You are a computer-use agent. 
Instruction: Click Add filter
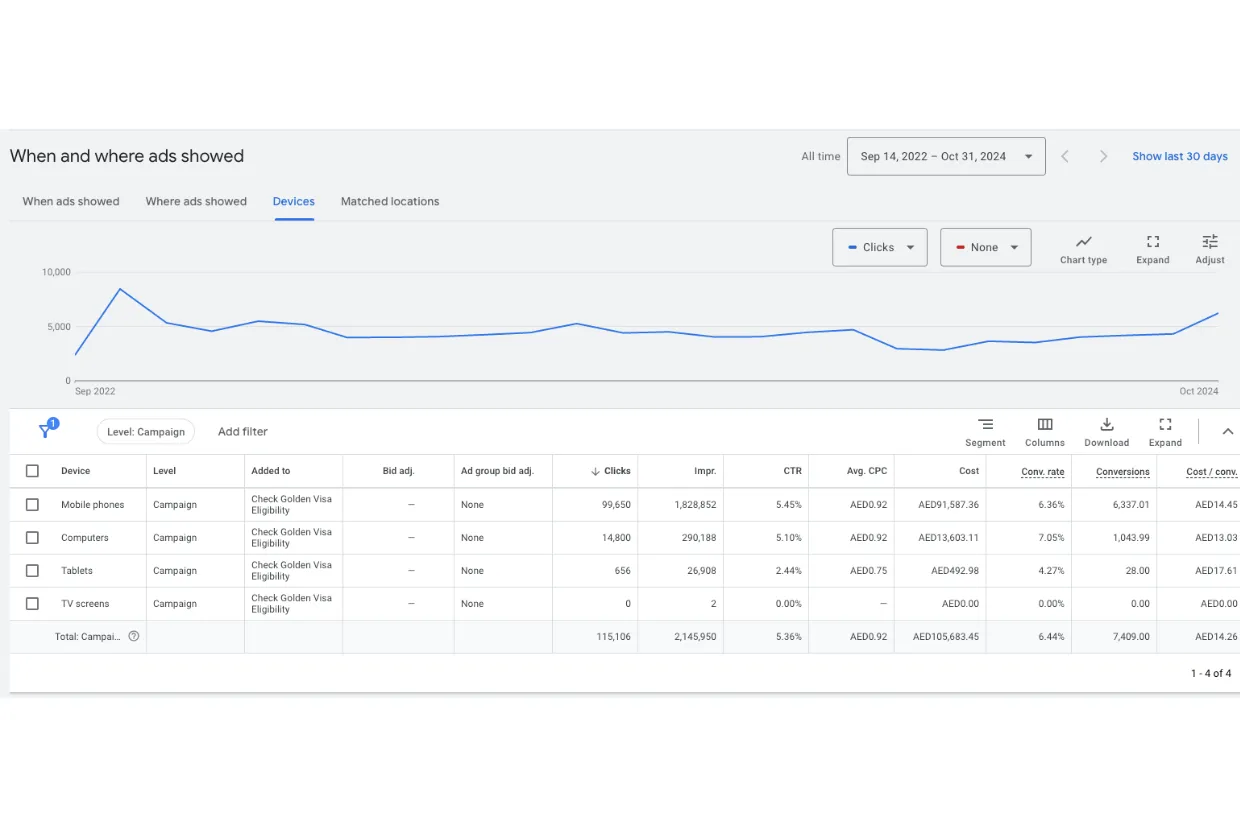[x=243, y=432]
